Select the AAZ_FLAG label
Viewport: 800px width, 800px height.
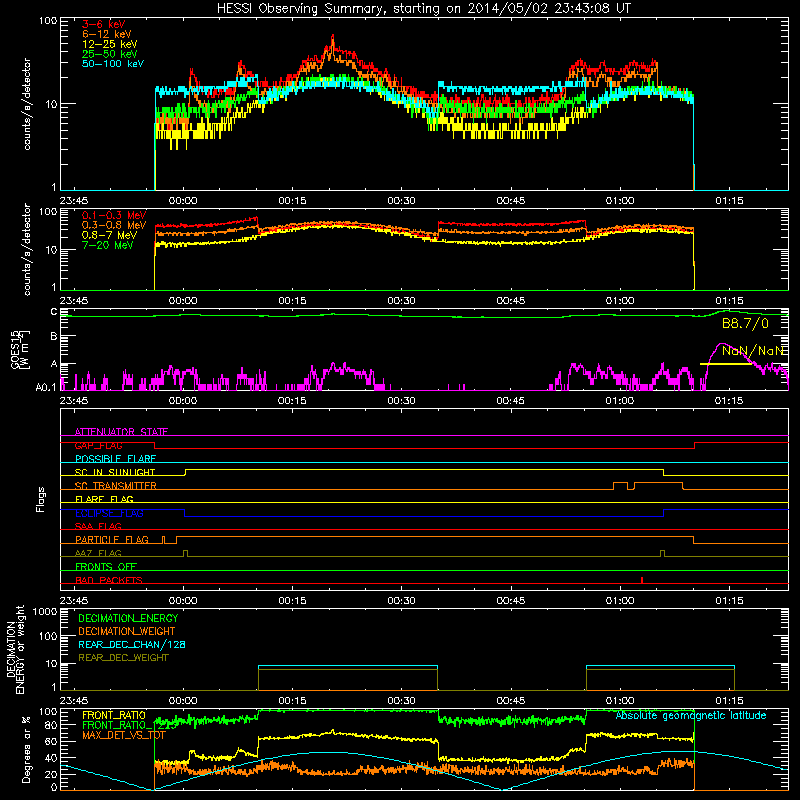click(x=98, y=553)
